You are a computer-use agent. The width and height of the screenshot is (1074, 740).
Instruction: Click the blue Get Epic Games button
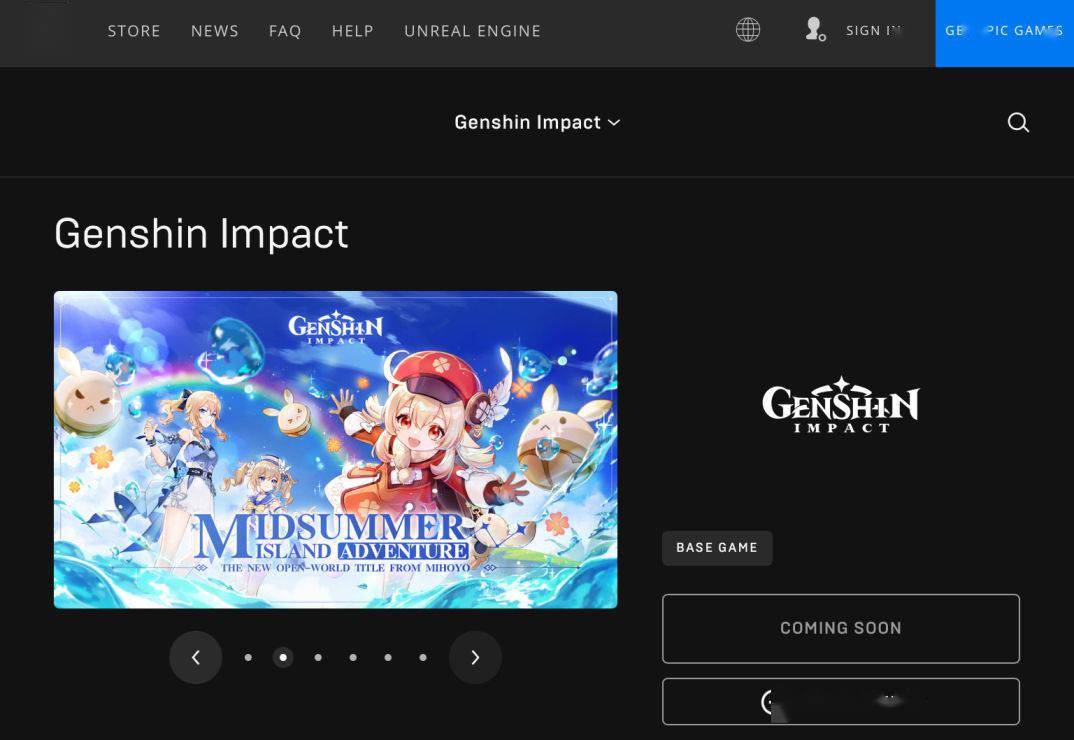(x=1005, y=33)
